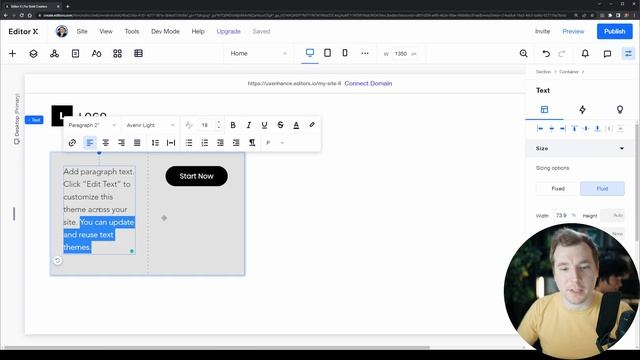Open the Paragraph 2 style dropdown

92,125
